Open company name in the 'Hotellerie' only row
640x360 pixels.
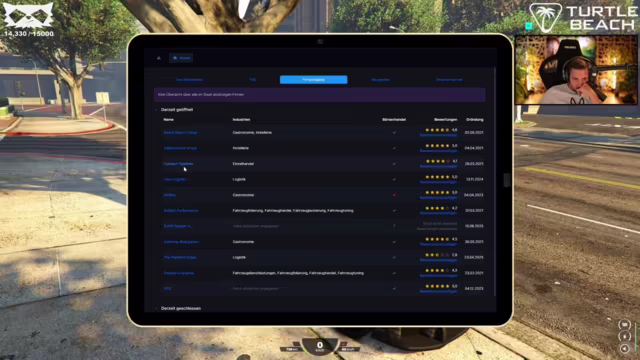coord(180,148)
